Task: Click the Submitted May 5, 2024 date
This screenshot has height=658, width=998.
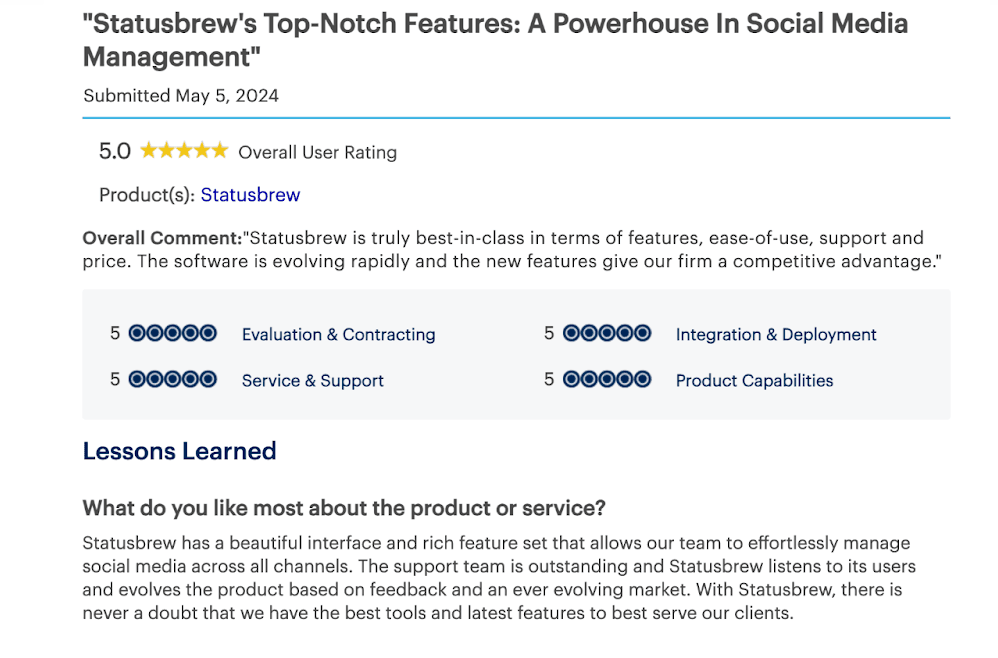Action: (181, 96)
